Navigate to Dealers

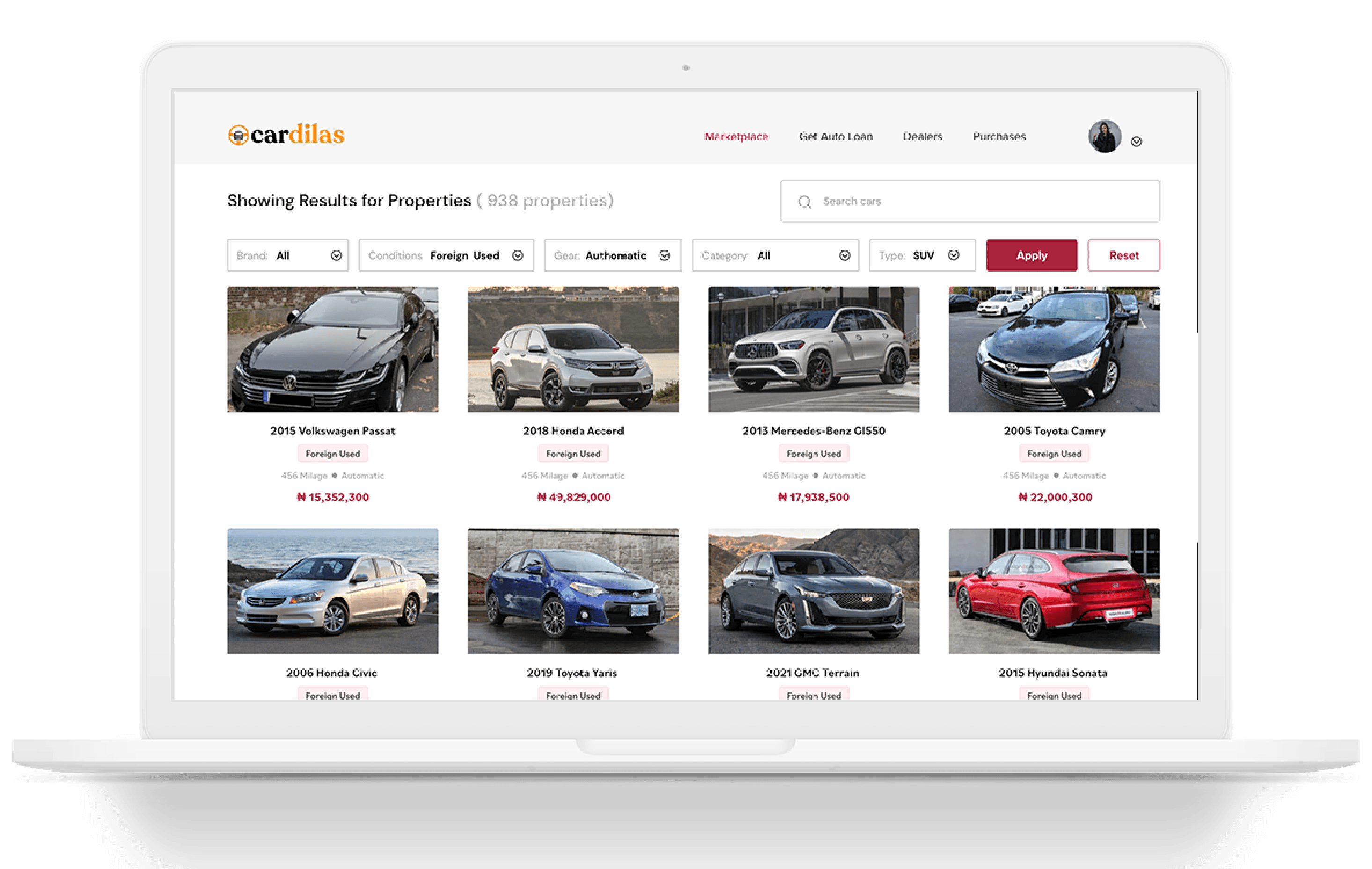(x=923, y=137)
